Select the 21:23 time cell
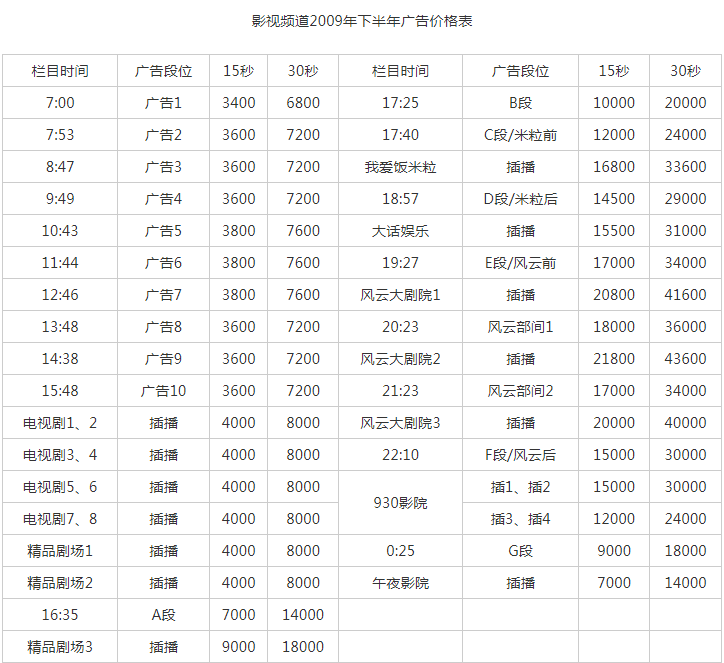Screen dimensions: 724x663 tap(400, 391)
